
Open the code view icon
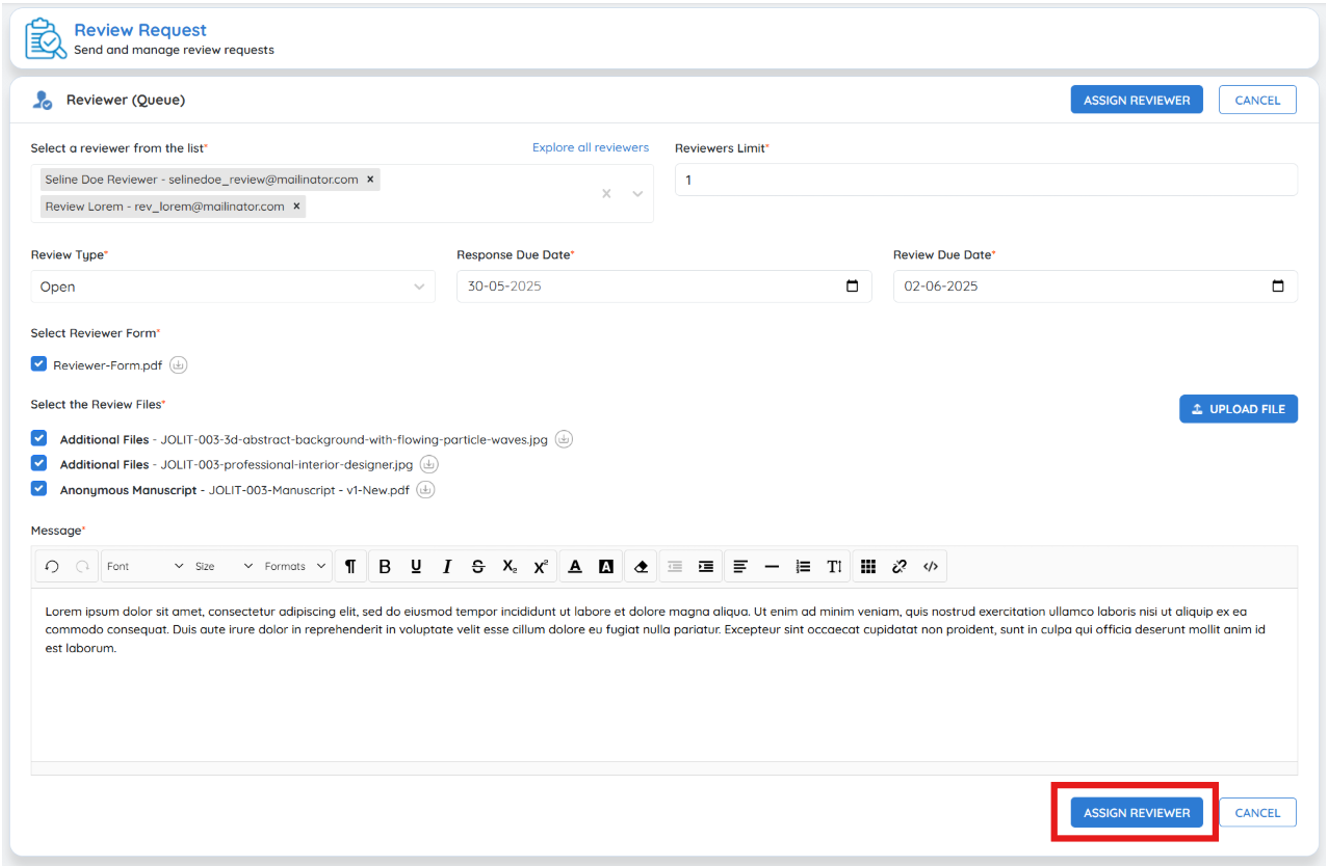point(930,566)
